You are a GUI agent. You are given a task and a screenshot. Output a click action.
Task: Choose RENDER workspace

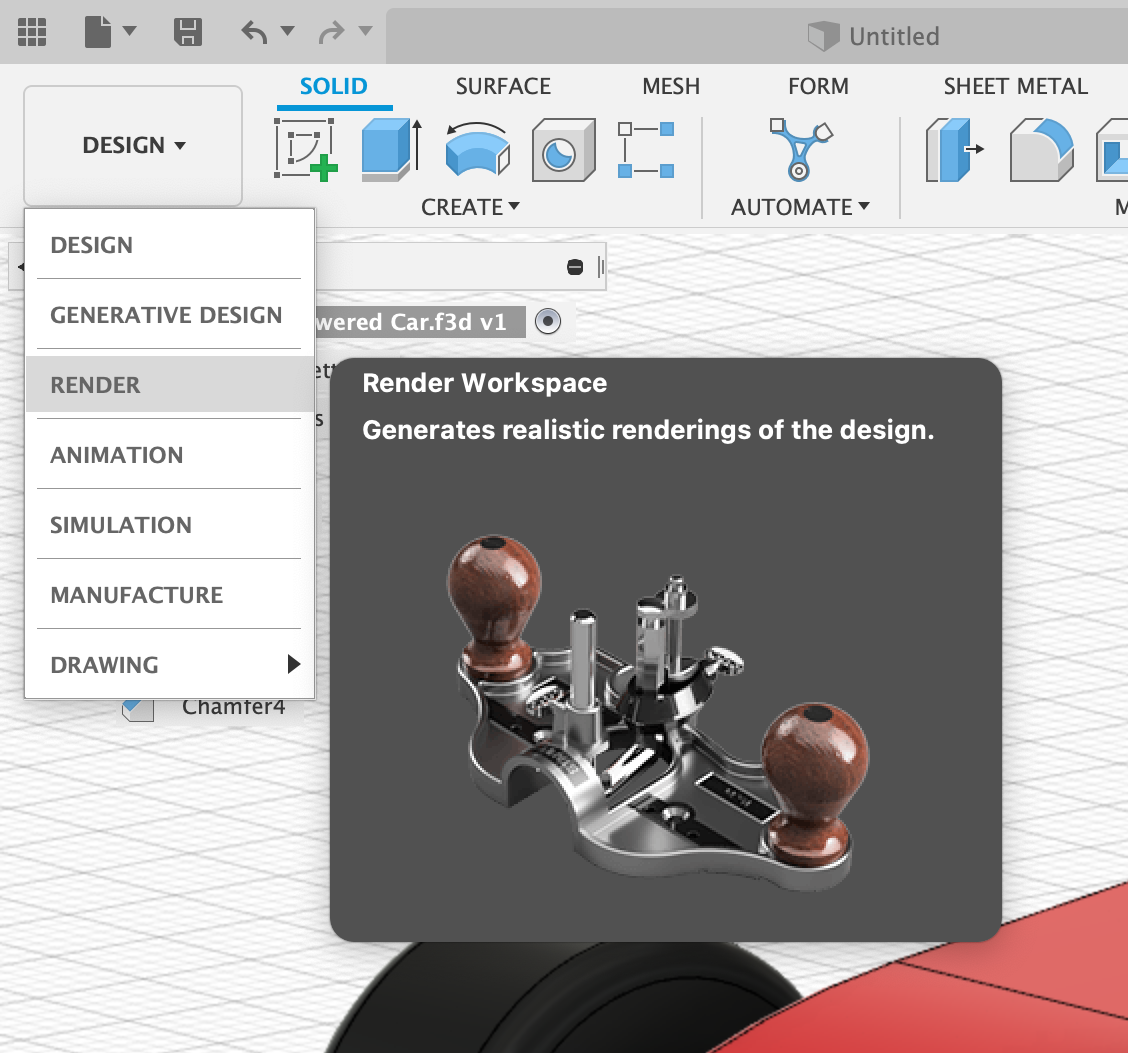click(x=170, y=384)
